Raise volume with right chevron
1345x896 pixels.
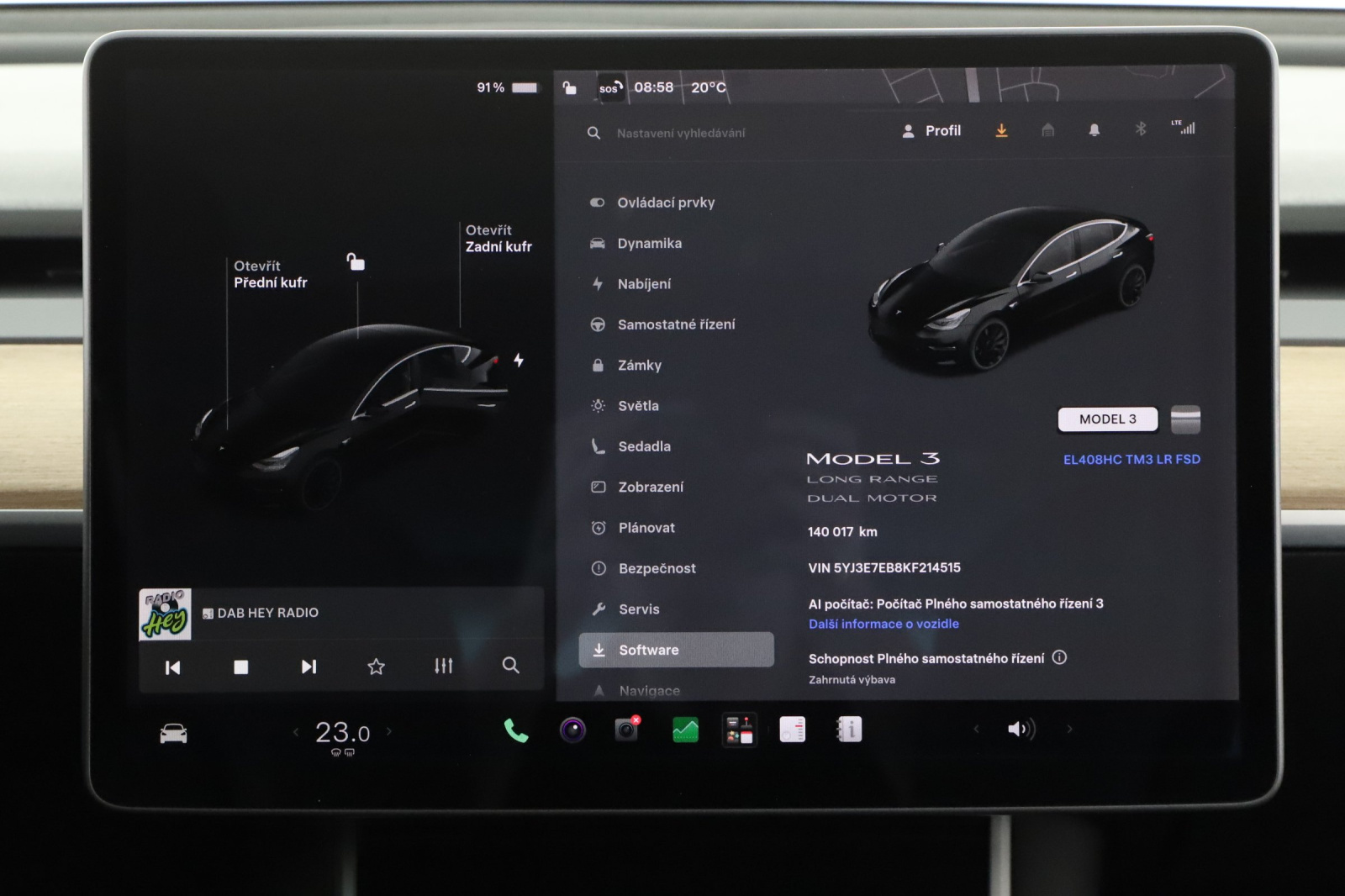point(1069,729)
